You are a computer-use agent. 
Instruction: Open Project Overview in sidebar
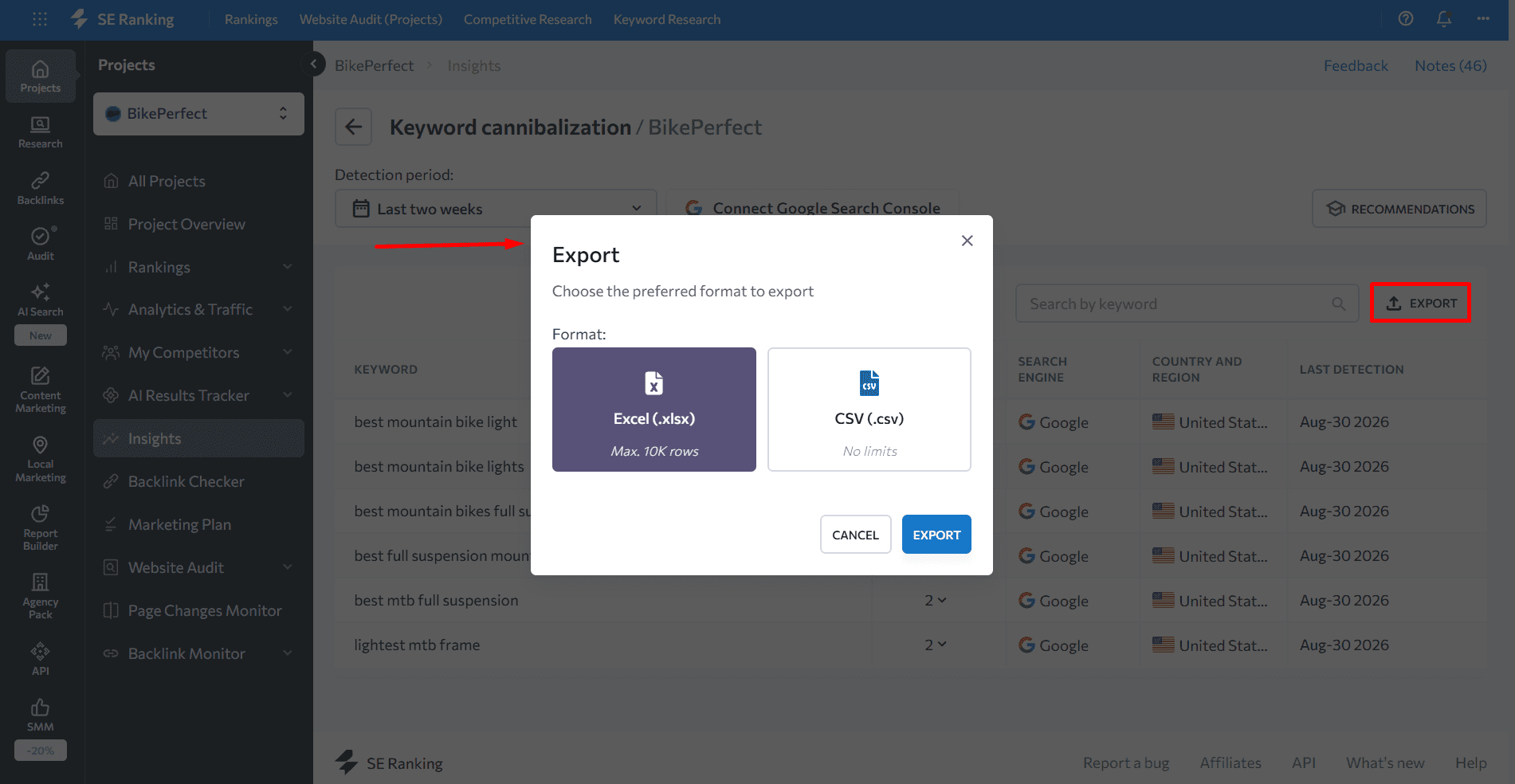click(199, 224)
